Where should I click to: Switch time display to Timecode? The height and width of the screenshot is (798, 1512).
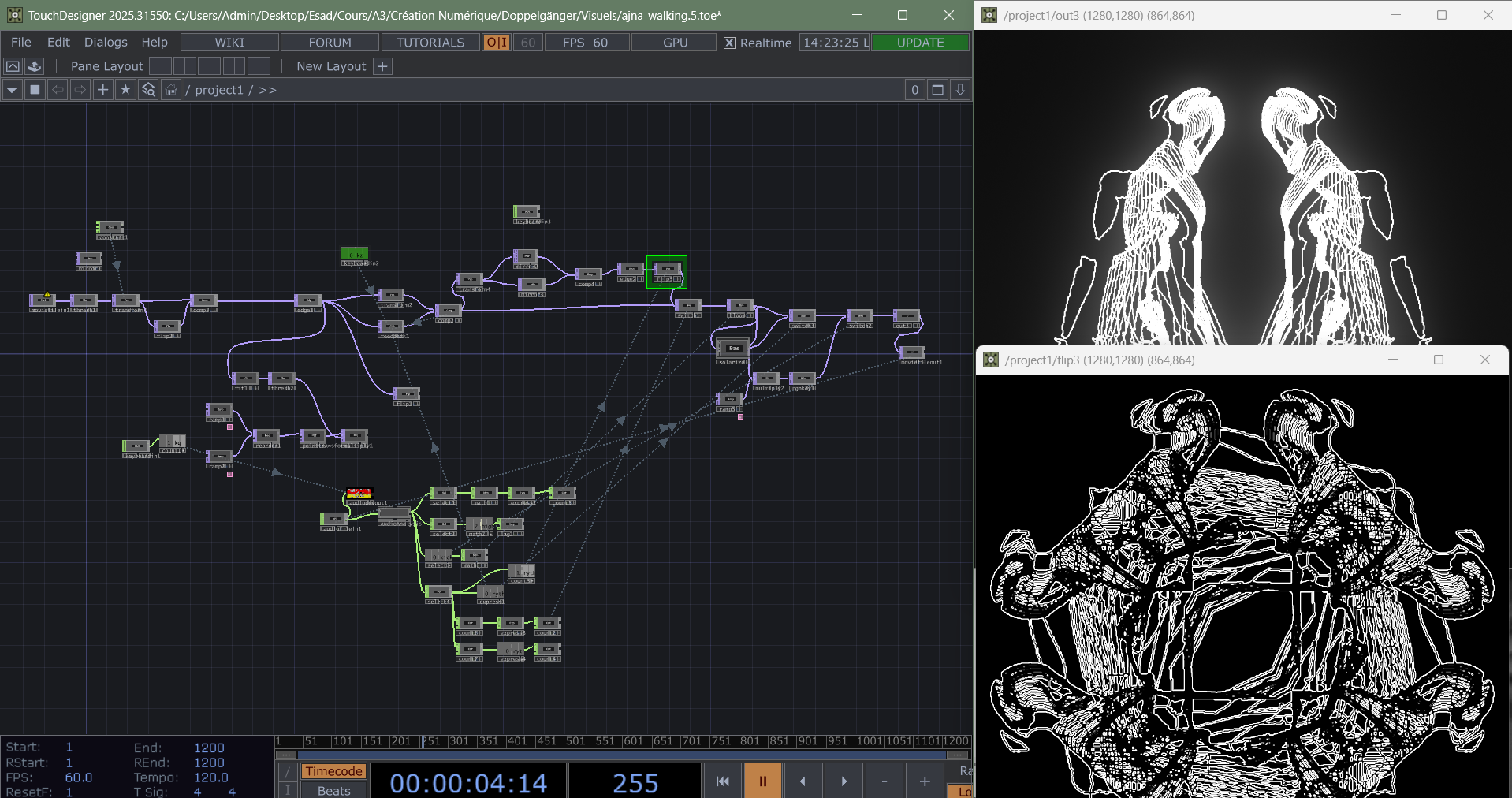click(x=333, y=771)
